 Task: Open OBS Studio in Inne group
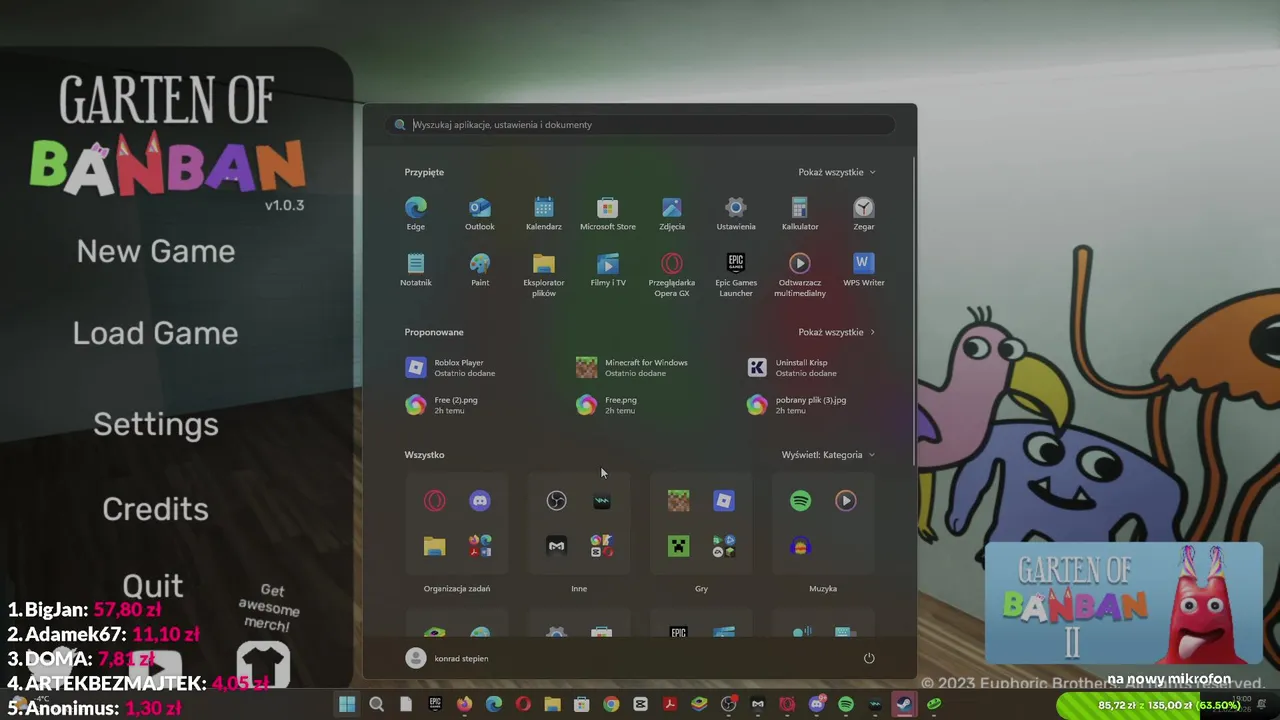click(557, 501)
